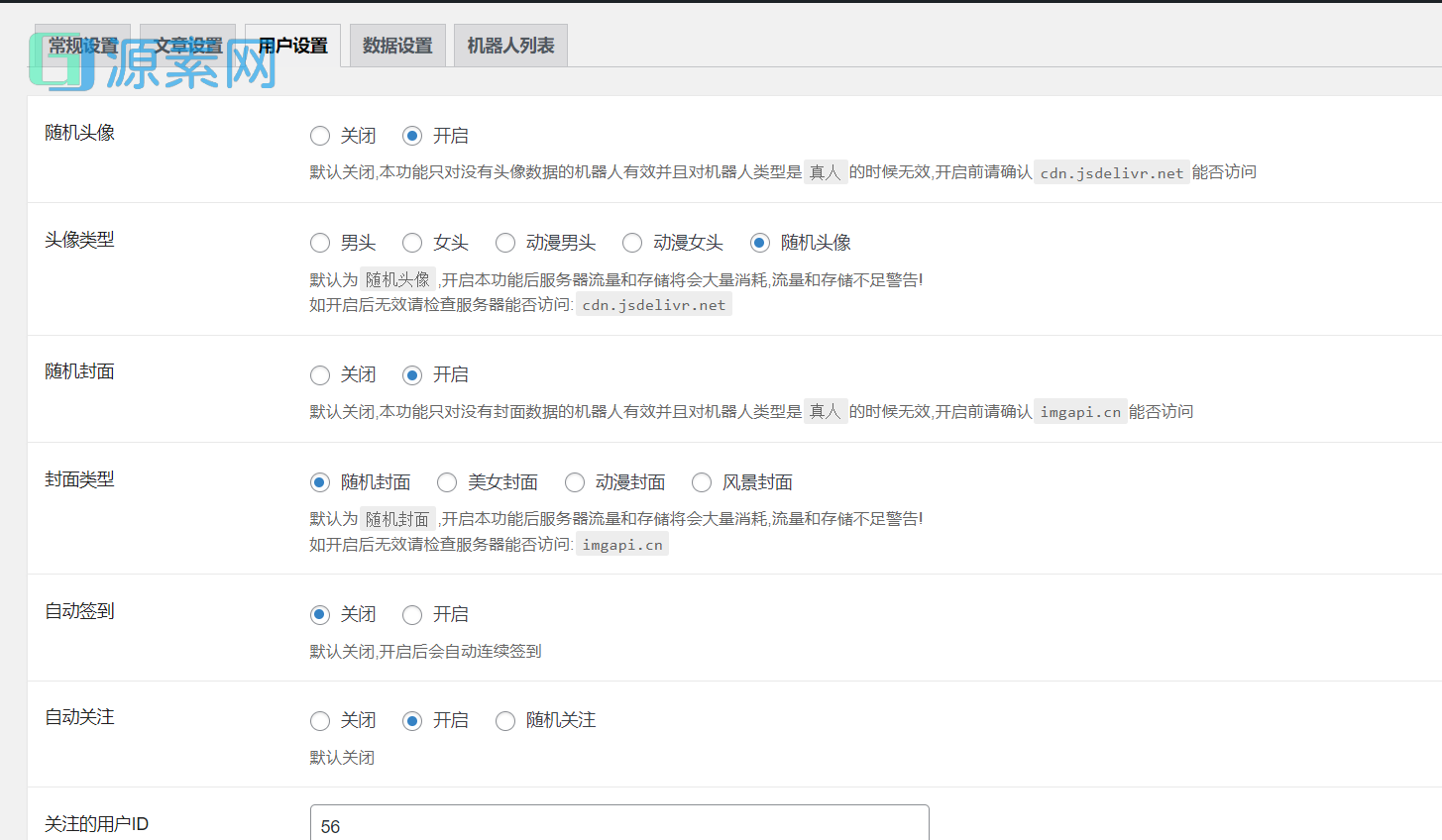Select 开启 for 随机头像

[412, 136]
